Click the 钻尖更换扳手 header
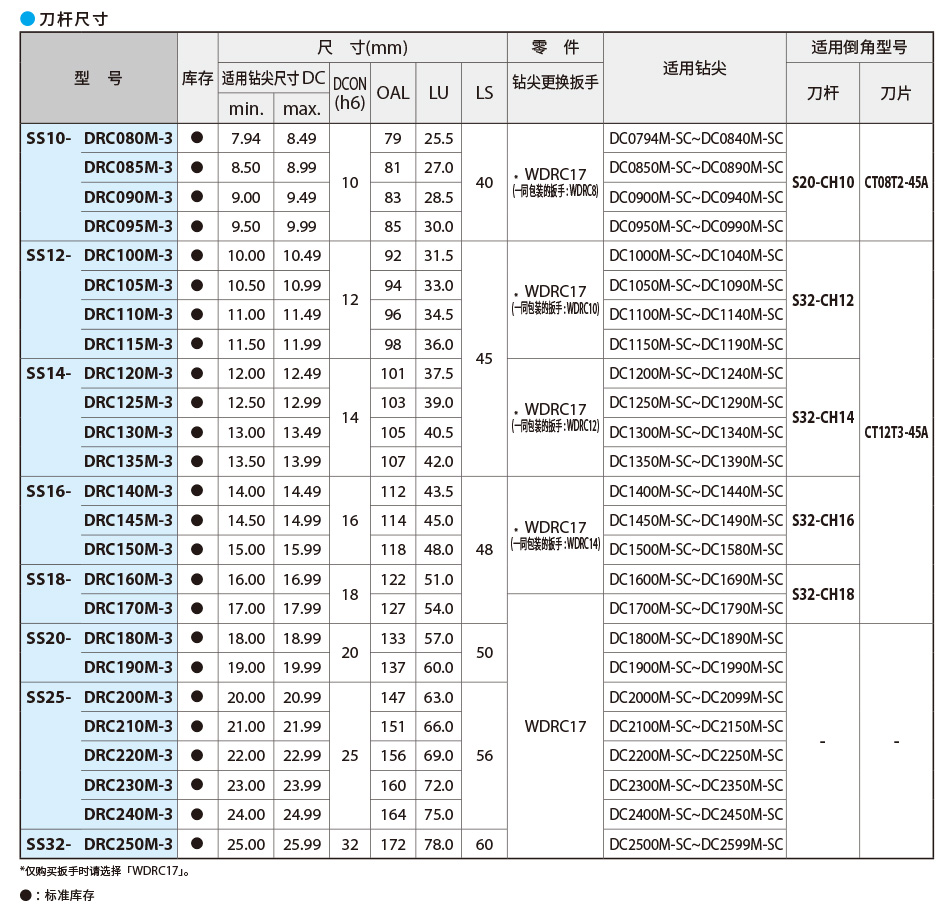The height and width of the screenshot is (923, 950). pos(555,82)
